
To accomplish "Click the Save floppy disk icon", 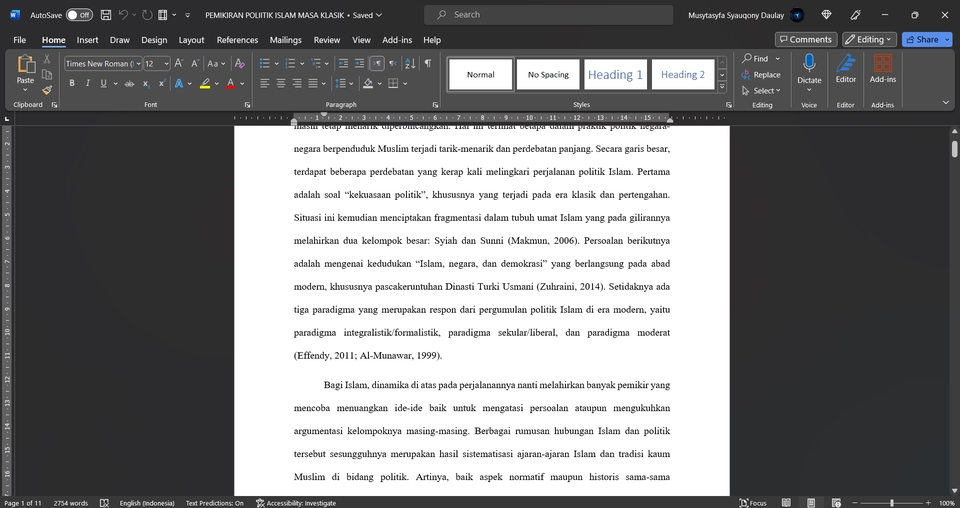I will click(106, 15).
